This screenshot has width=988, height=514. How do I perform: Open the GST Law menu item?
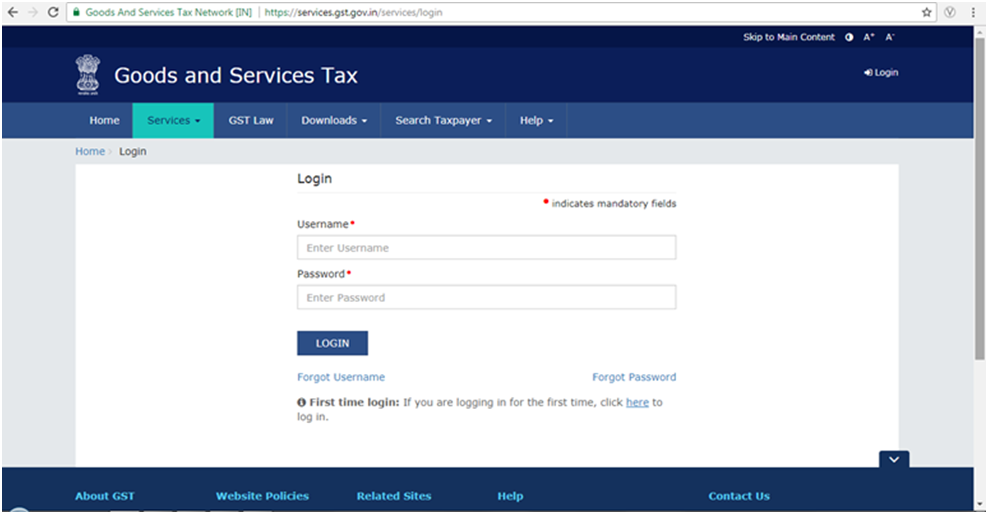click(251, 120)
